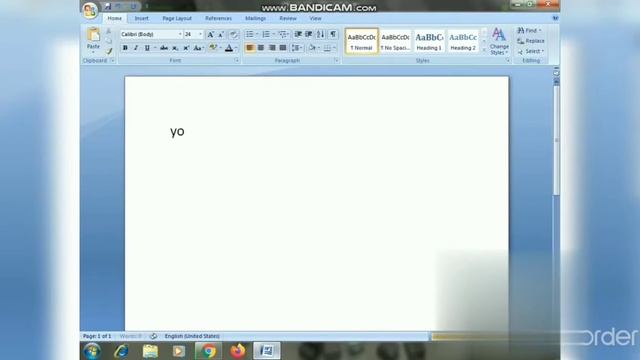Save the document from the Quick Access toolbar
Image resolution: width=640 pixels, height=360 pixels.
(x=108, y=7)
